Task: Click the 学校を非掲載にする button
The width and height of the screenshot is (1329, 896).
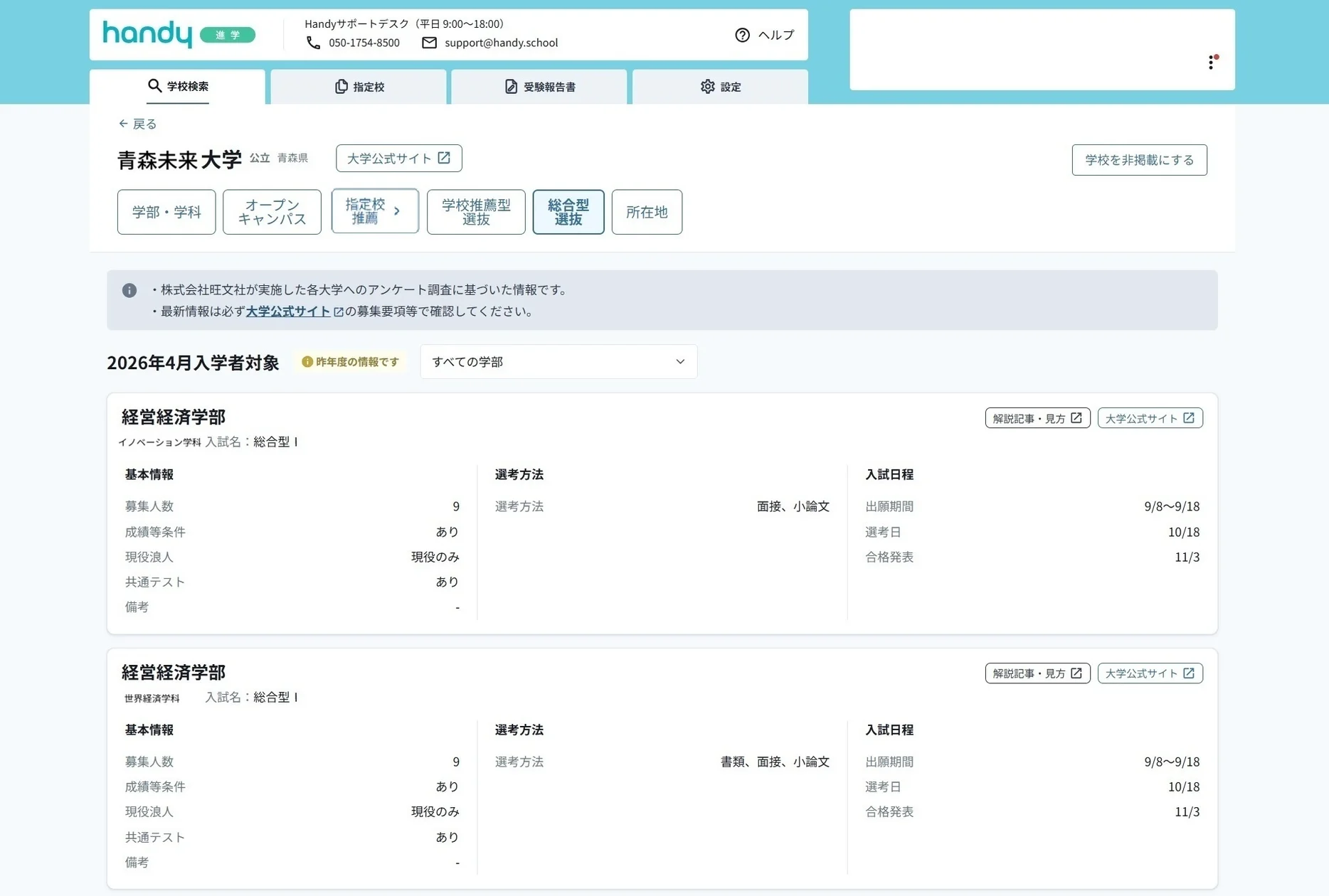Action: coord(1138,159)
